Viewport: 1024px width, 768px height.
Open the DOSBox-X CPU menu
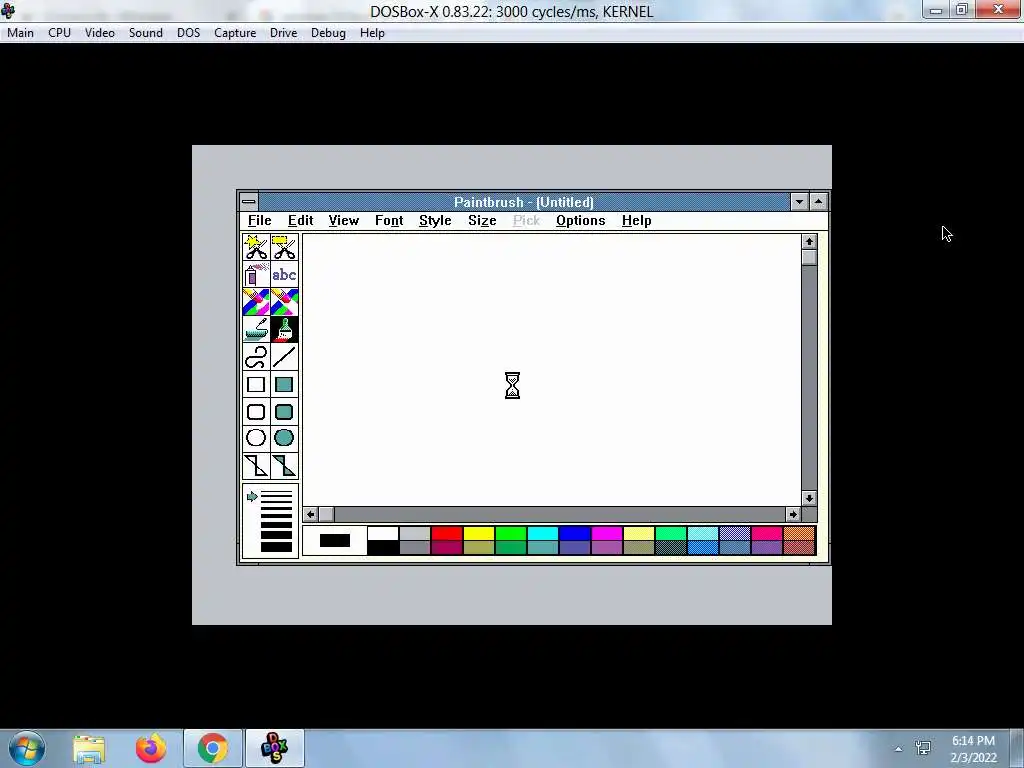coord(59,33)
